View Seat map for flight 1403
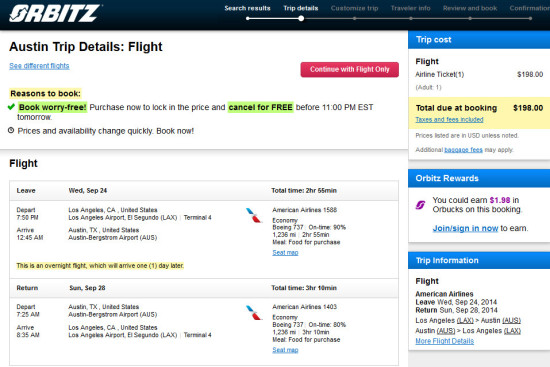 285,350
